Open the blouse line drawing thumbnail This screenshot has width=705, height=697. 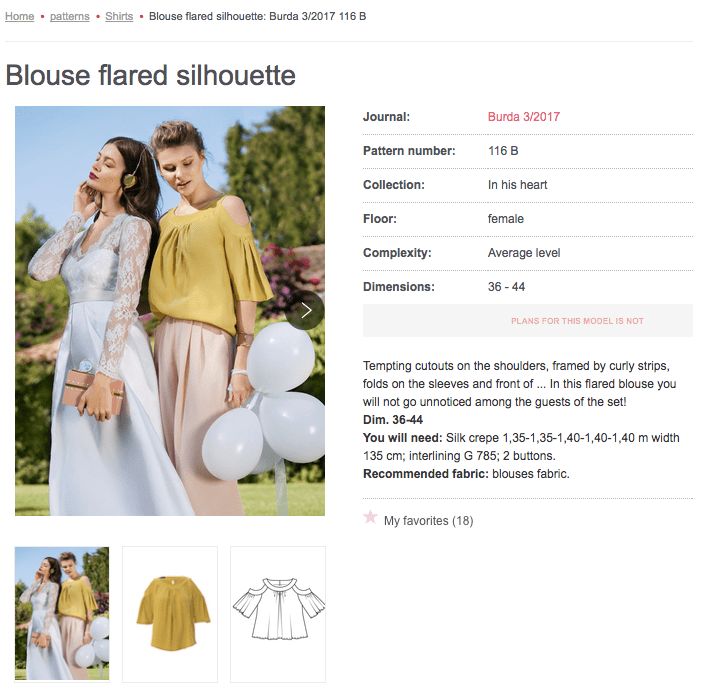(278, 614)
